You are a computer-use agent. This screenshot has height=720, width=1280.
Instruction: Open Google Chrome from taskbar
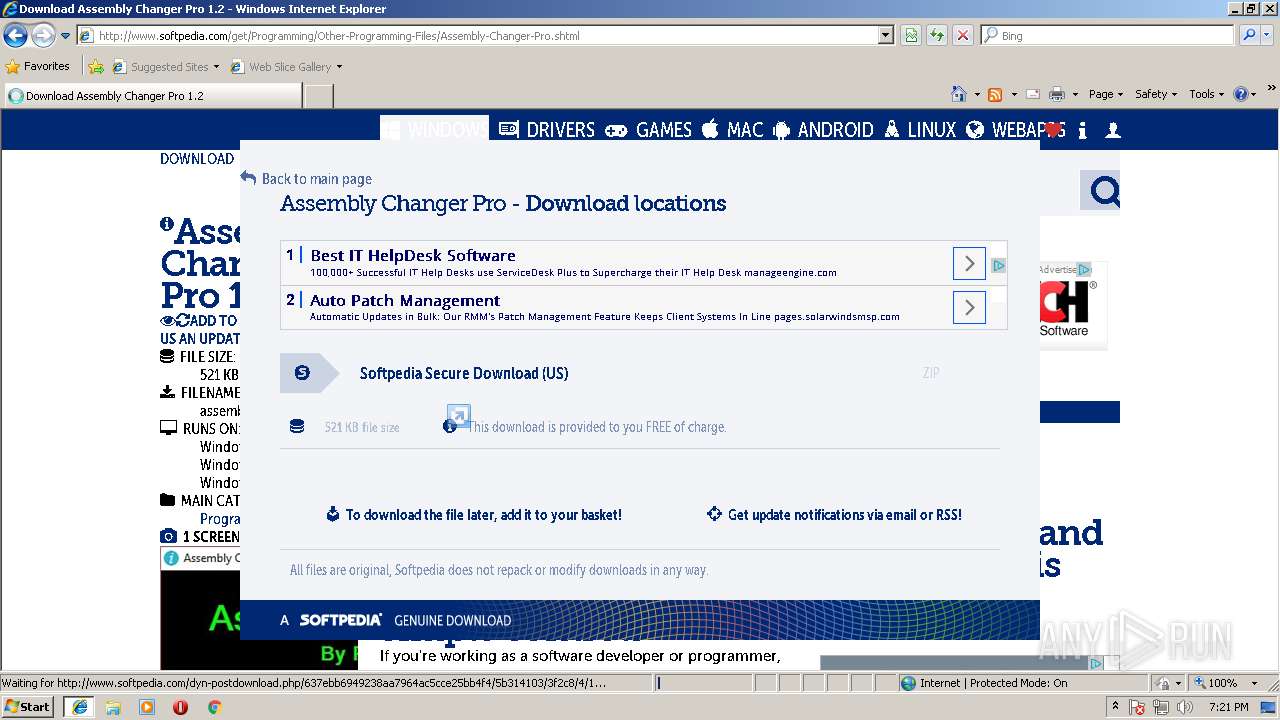pos(214,707)
